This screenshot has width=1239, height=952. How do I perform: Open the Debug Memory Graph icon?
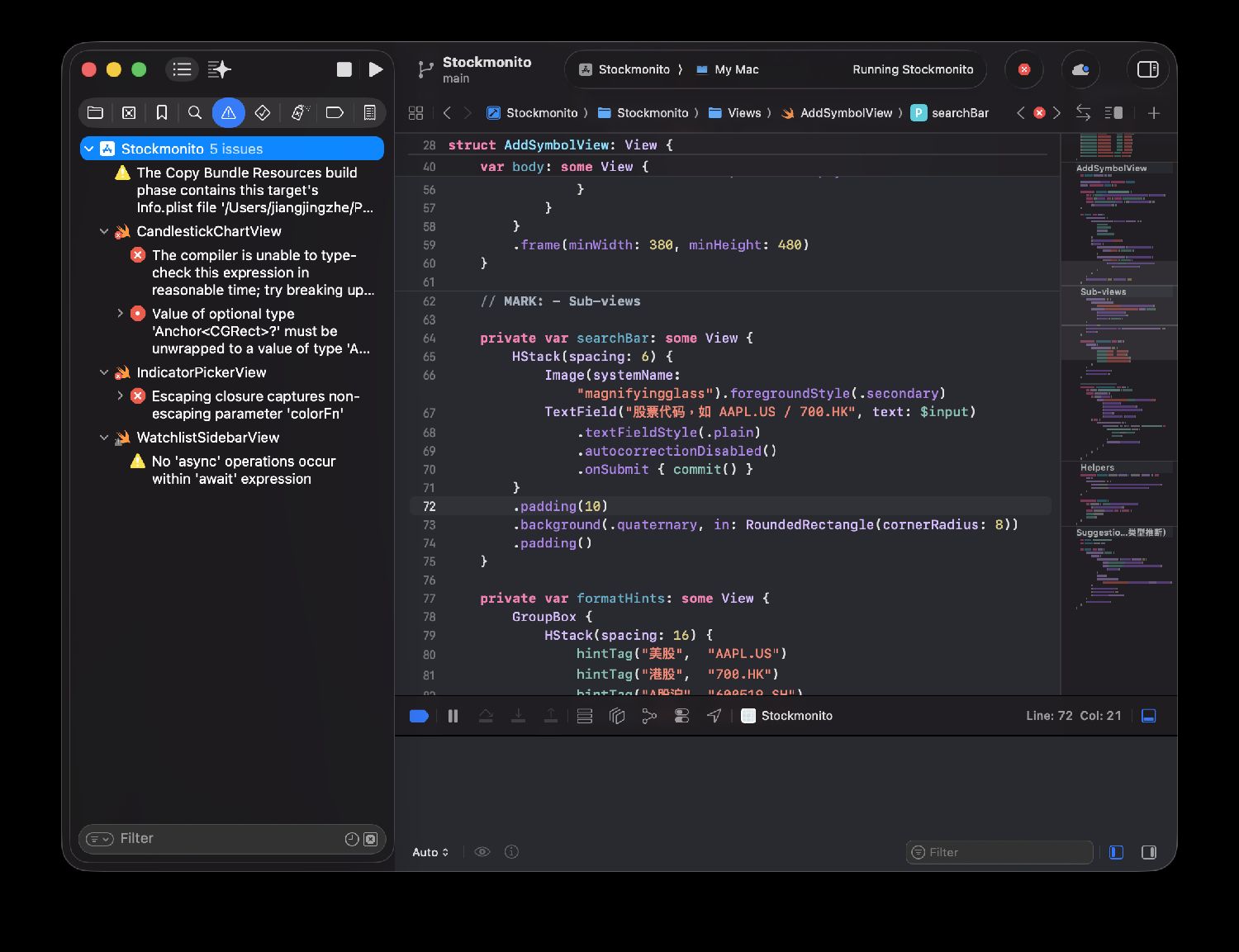[649, 716]
